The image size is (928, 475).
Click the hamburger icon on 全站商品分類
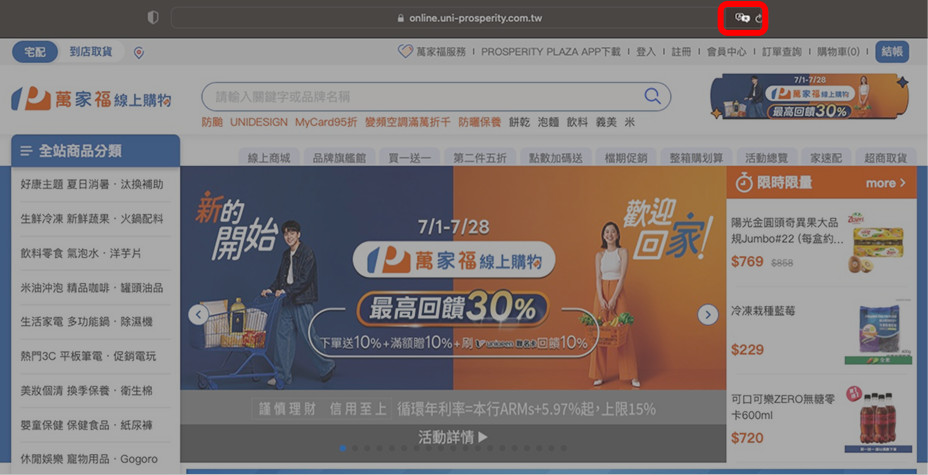click(26, 151)
